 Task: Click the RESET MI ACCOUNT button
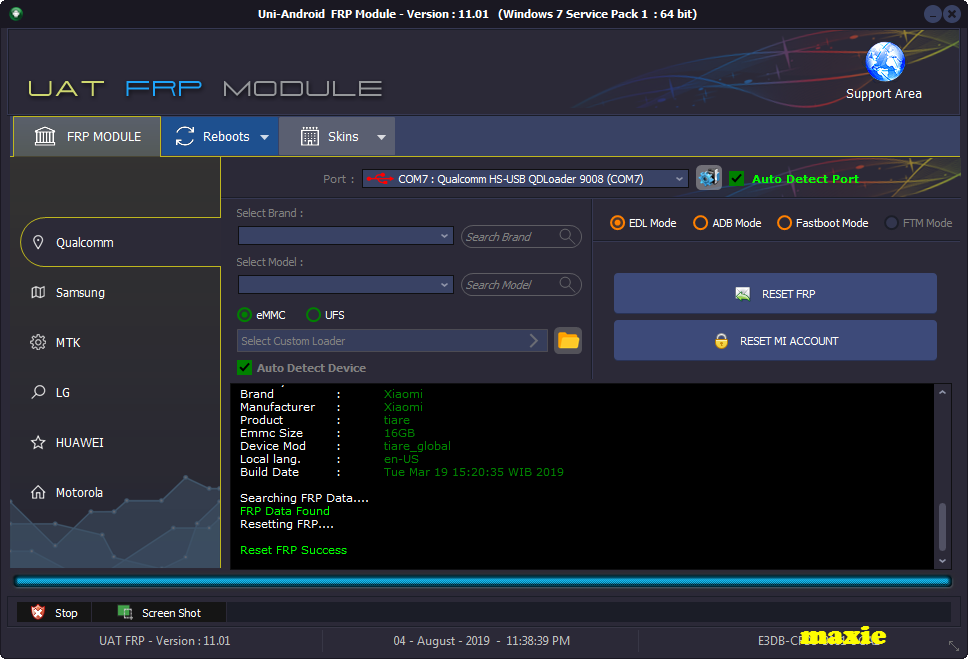coord(775,340)
